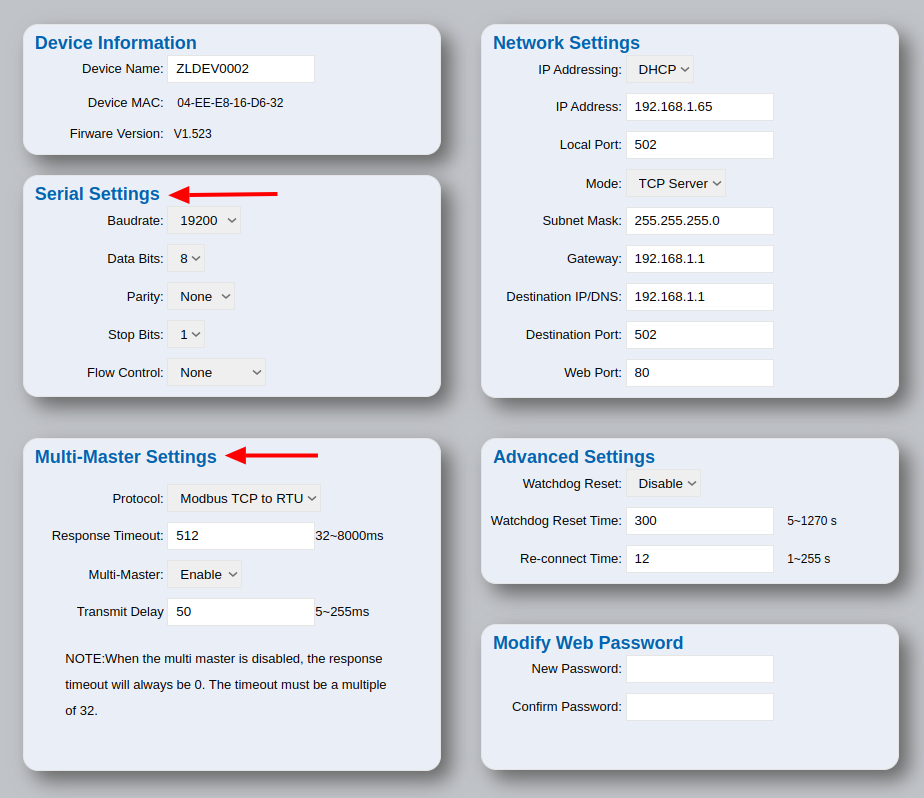Expand the Mode dropdown showing TCP Server
This screenshot has height=798, width=924.
click(676, 184)
